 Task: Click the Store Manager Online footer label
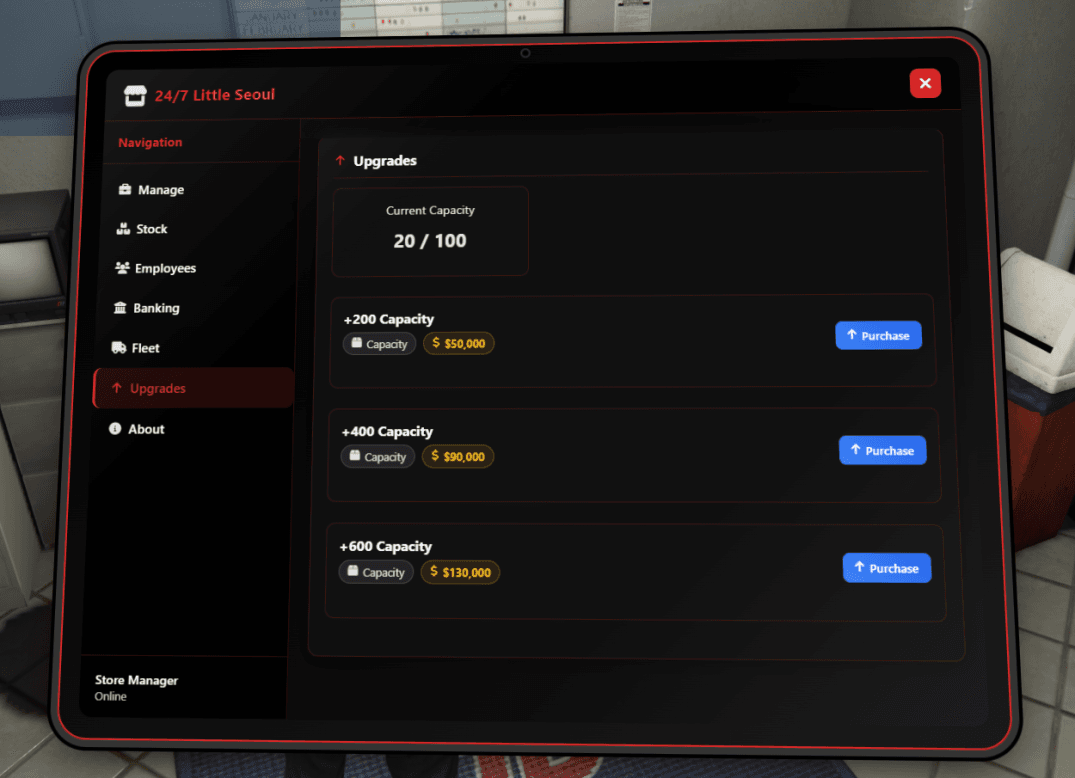[136, 687]
